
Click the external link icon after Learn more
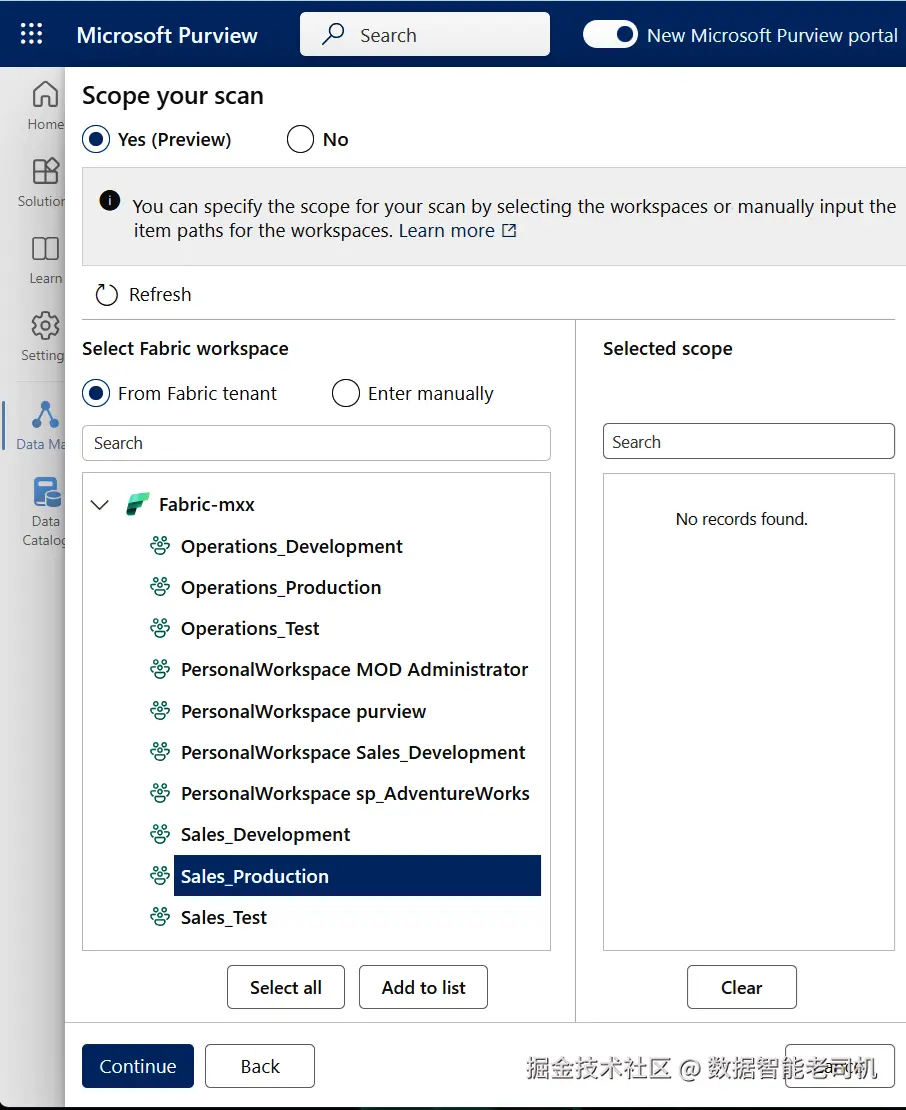click(509, 231)
